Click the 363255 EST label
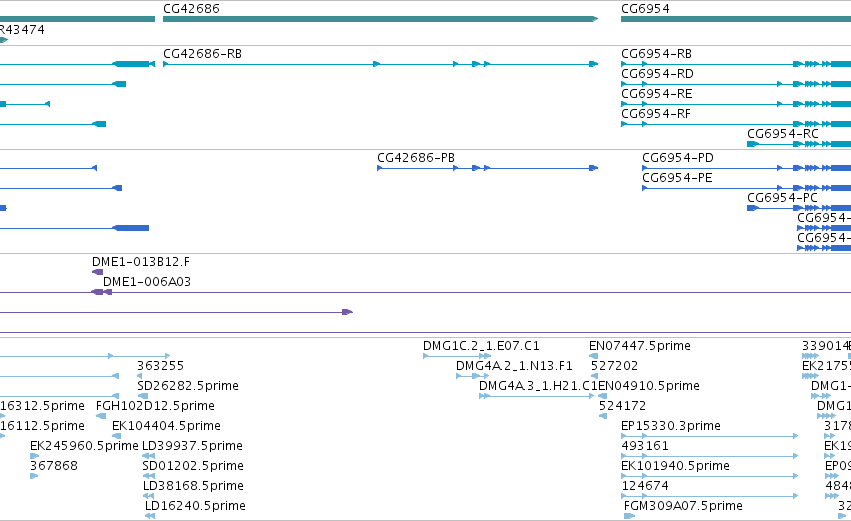 (161, 366)
